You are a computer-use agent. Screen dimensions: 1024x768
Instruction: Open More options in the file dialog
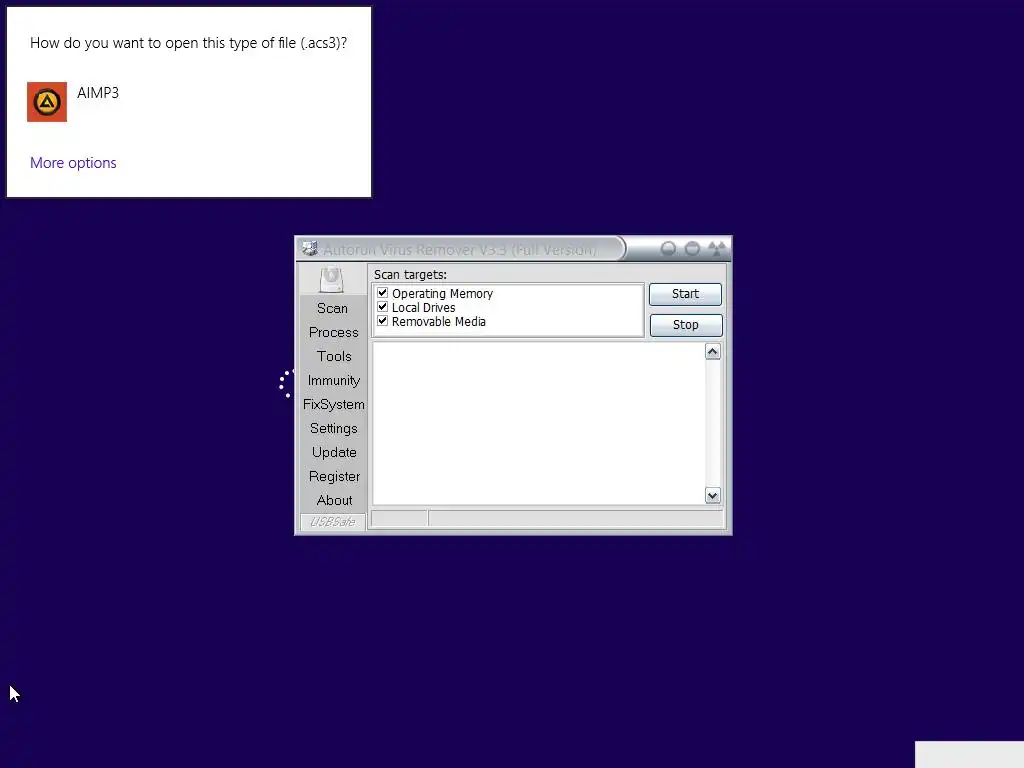[73, 163]
